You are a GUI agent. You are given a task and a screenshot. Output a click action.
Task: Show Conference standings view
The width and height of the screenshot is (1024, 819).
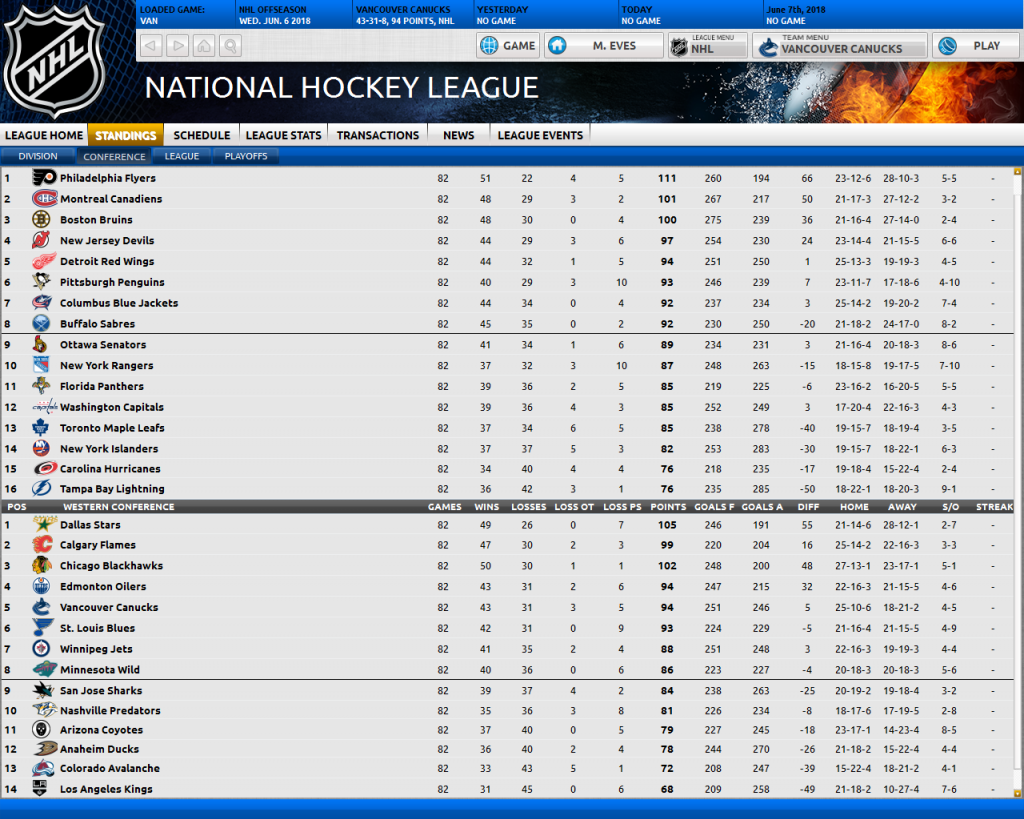point(114,156)
